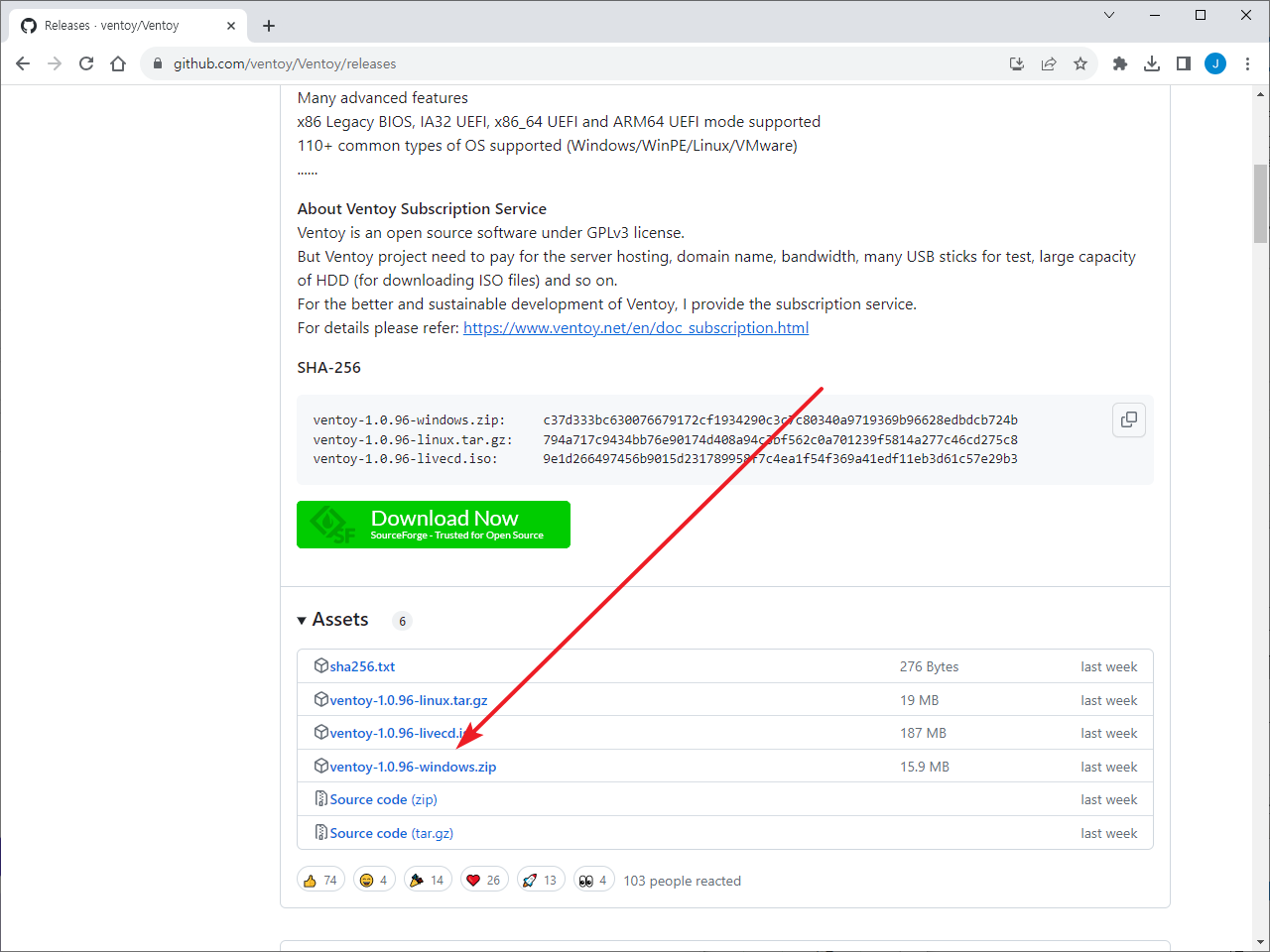Click the thumbs up reaction 74
This screenshot has width=1270, height=952.
(x=321, y=881)
